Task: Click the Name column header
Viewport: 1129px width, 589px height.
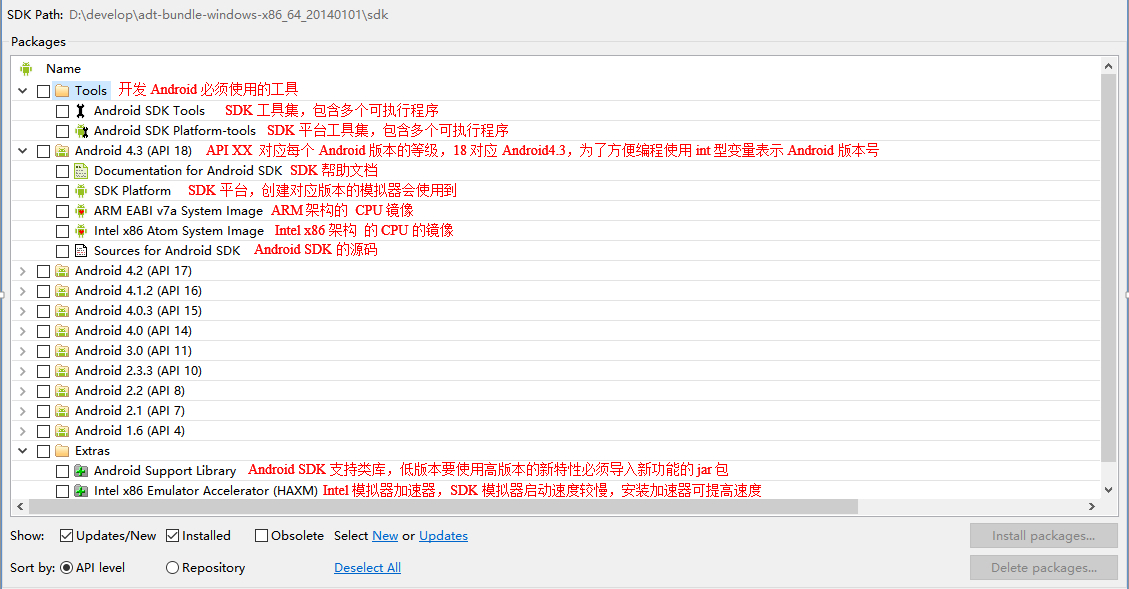Action: [63, 68]
